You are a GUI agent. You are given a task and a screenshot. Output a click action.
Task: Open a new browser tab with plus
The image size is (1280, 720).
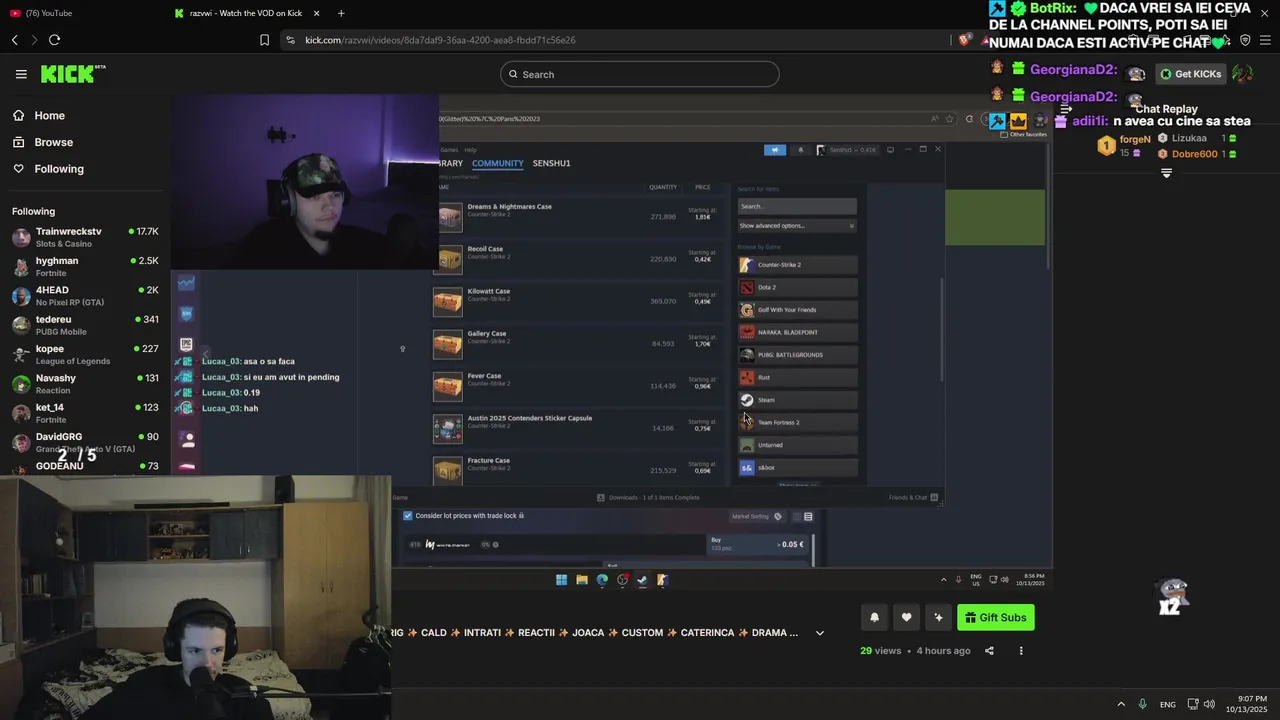(x=341, y=13)
